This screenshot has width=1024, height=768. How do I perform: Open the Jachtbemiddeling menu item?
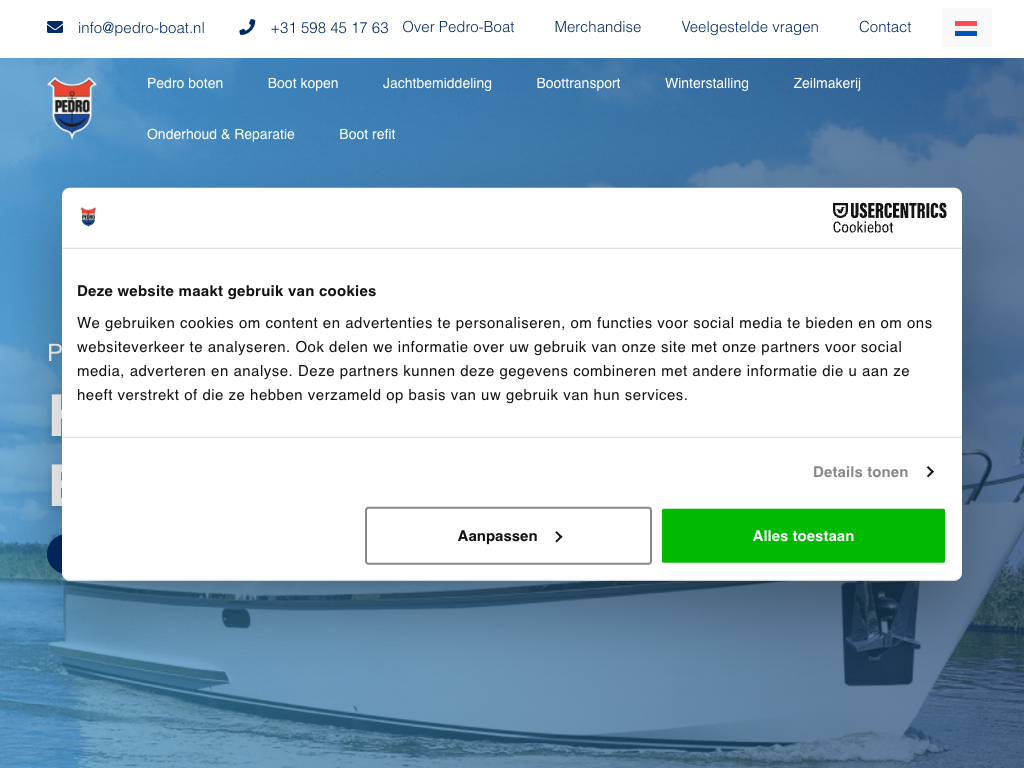(437, 83)
